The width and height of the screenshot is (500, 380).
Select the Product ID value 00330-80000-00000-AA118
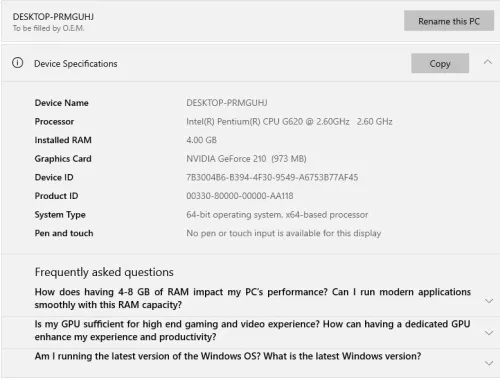[x=240, y=196]
